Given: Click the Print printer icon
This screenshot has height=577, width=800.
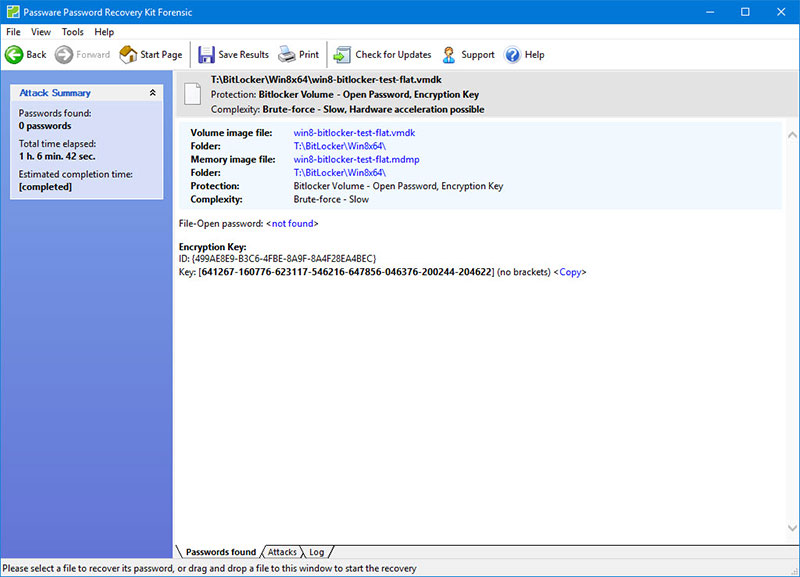Looking at the screenshot, I should (287, 55).
